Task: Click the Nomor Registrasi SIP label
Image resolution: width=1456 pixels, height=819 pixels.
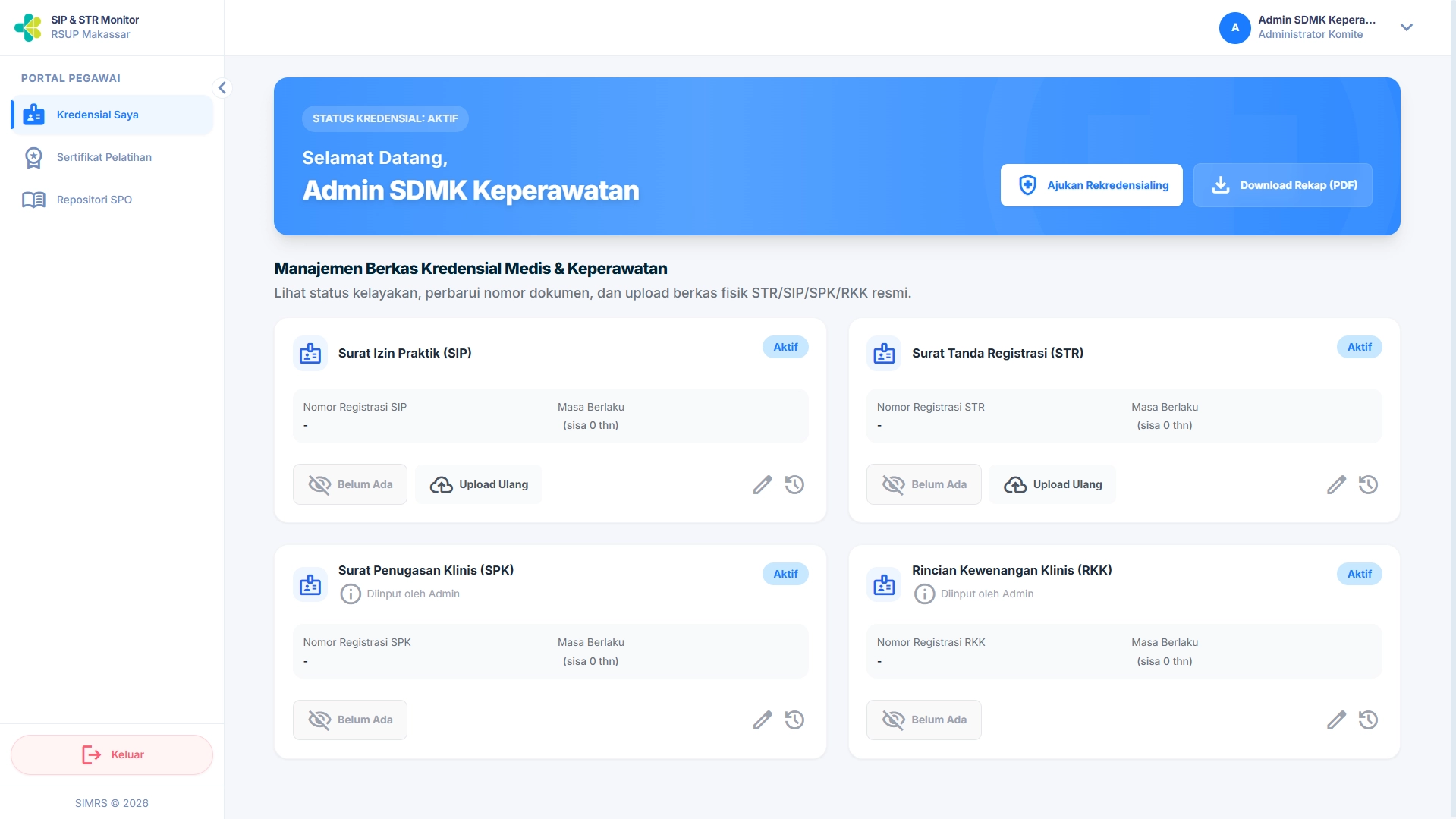Action: click(355, 407)
